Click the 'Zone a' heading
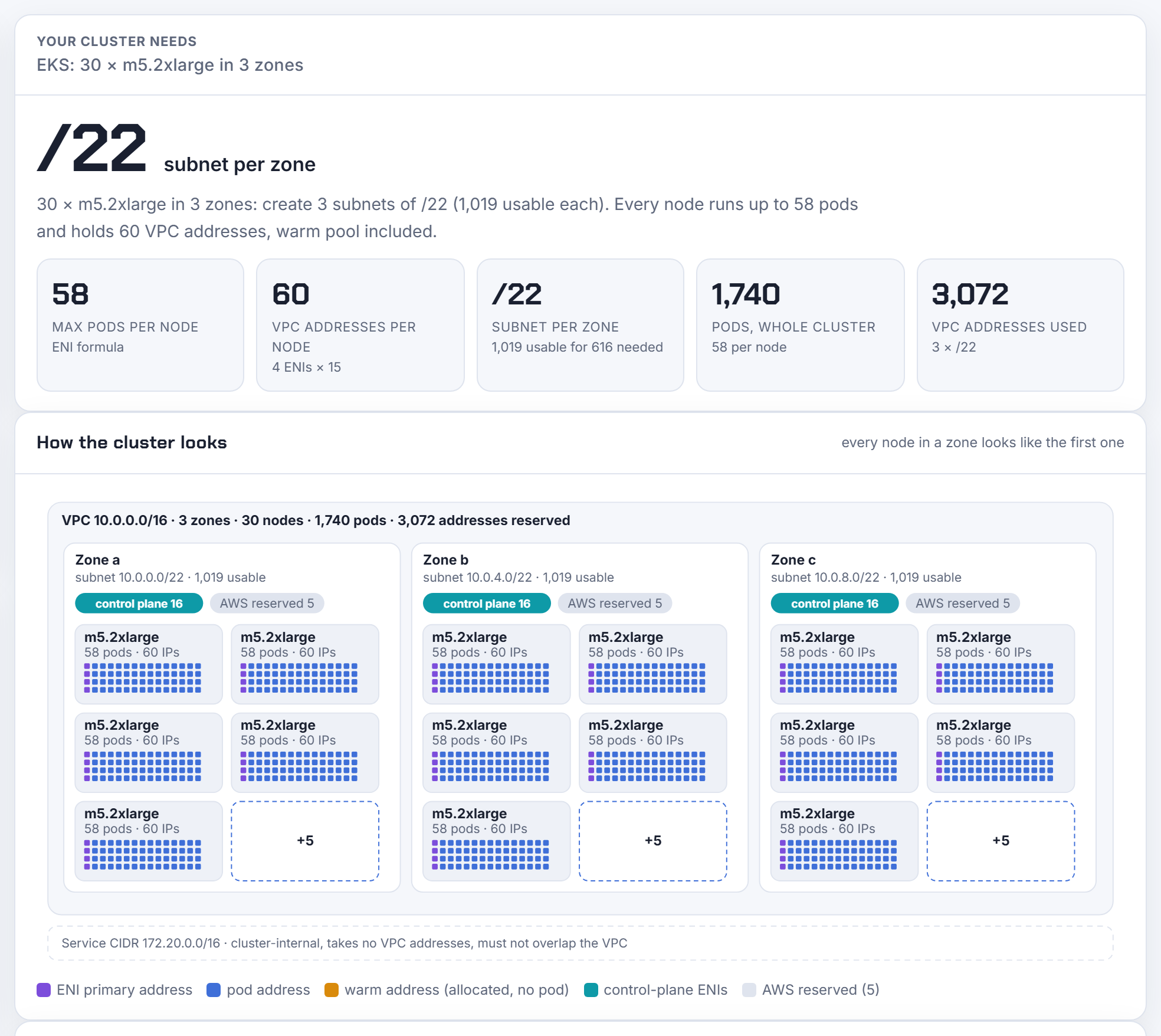Viewport: 1161px width, 1036px height. pos(97,560)
